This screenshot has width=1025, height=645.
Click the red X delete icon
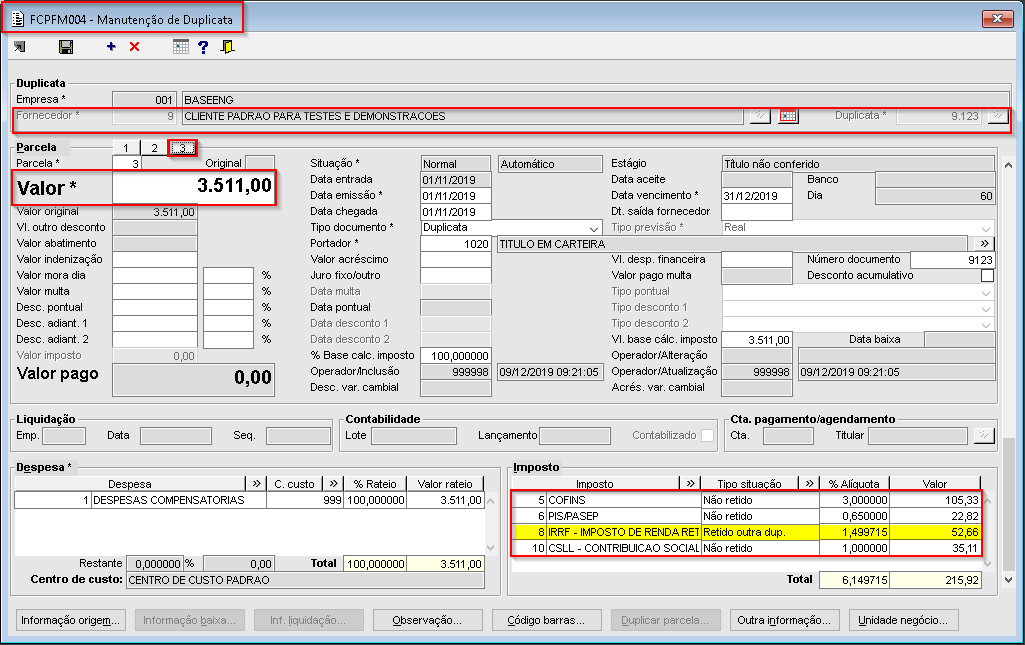(x=135, y=47)
